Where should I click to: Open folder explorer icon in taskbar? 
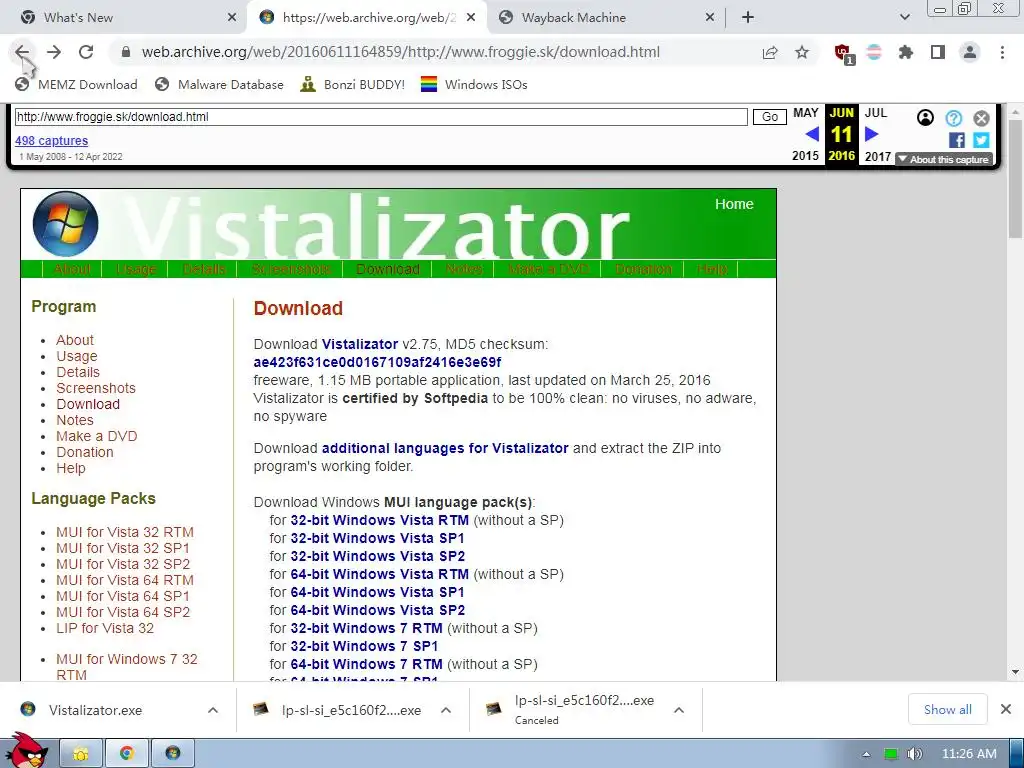pos(81,754)
